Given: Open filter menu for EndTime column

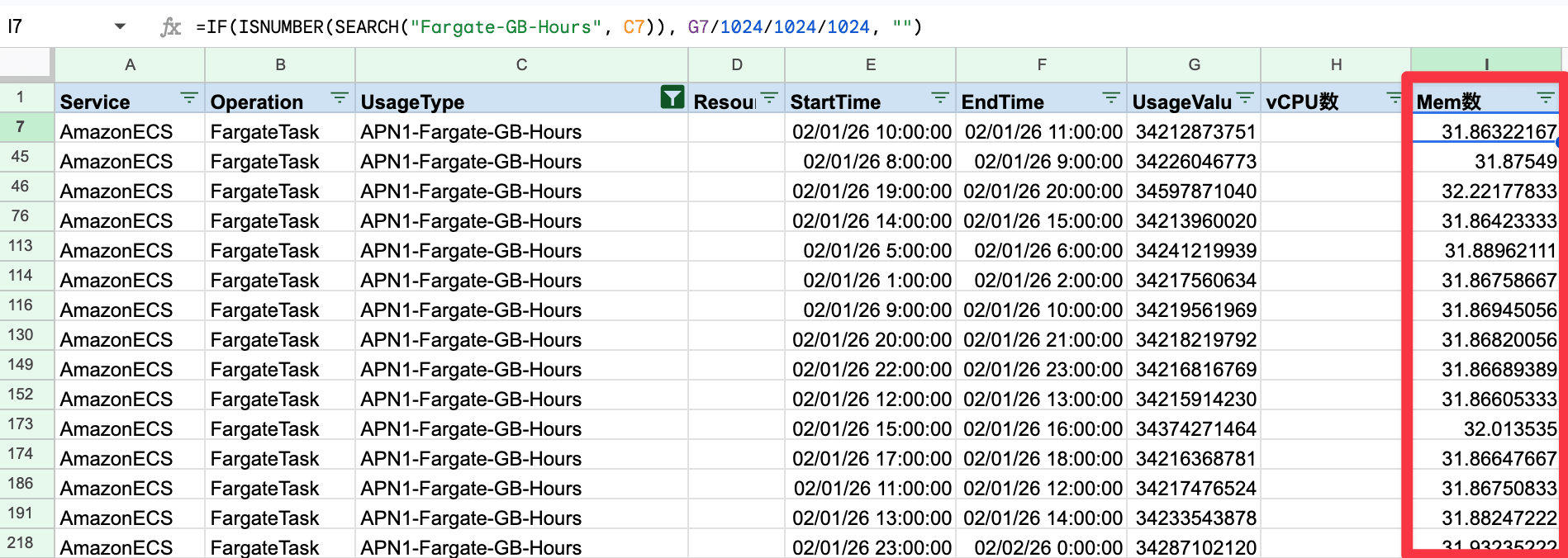Looking at the screenshot, I should click(1110, 98).
